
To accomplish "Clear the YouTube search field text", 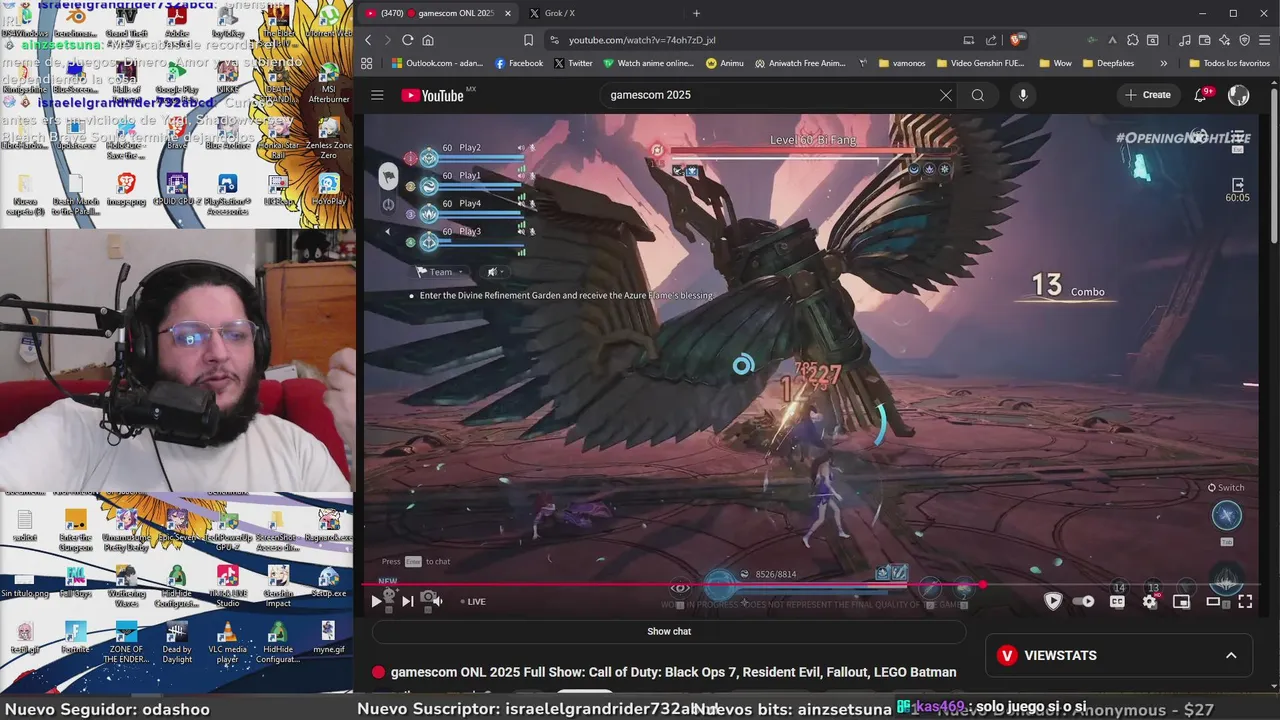I will (x=946, y=95).
